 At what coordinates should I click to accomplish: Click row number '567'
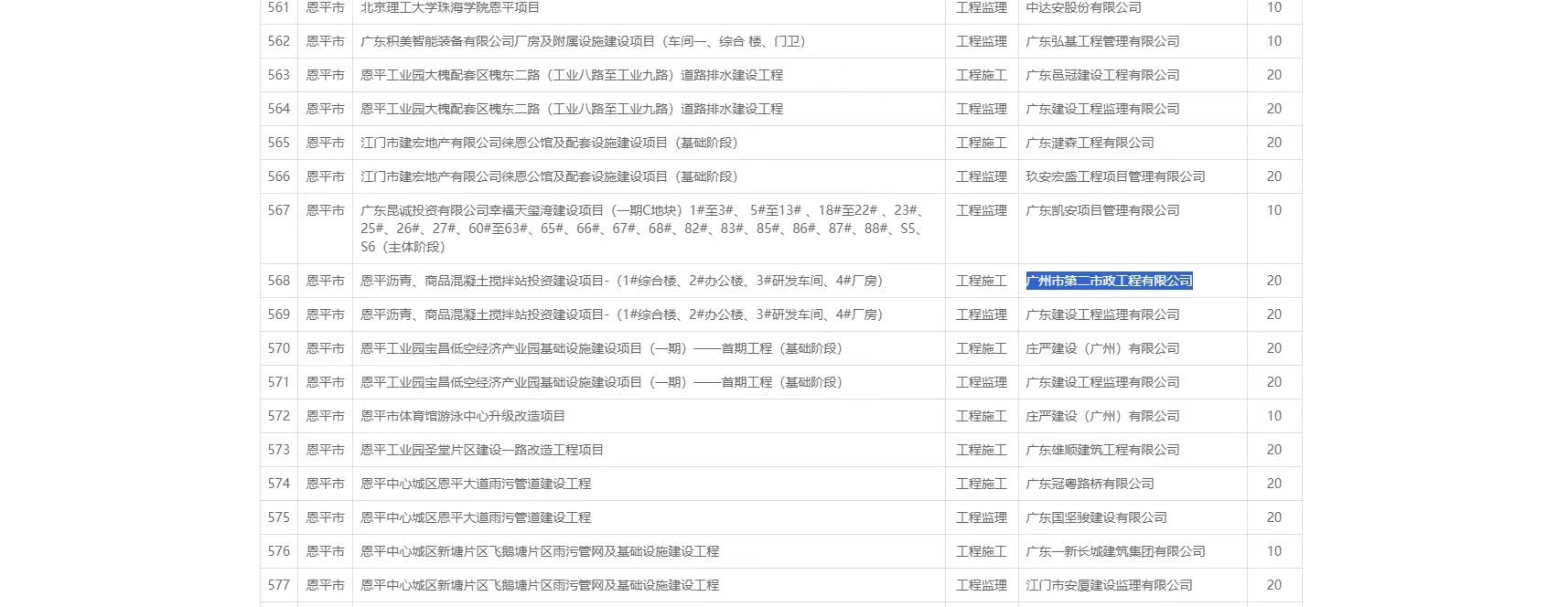[x=279, y=210]
